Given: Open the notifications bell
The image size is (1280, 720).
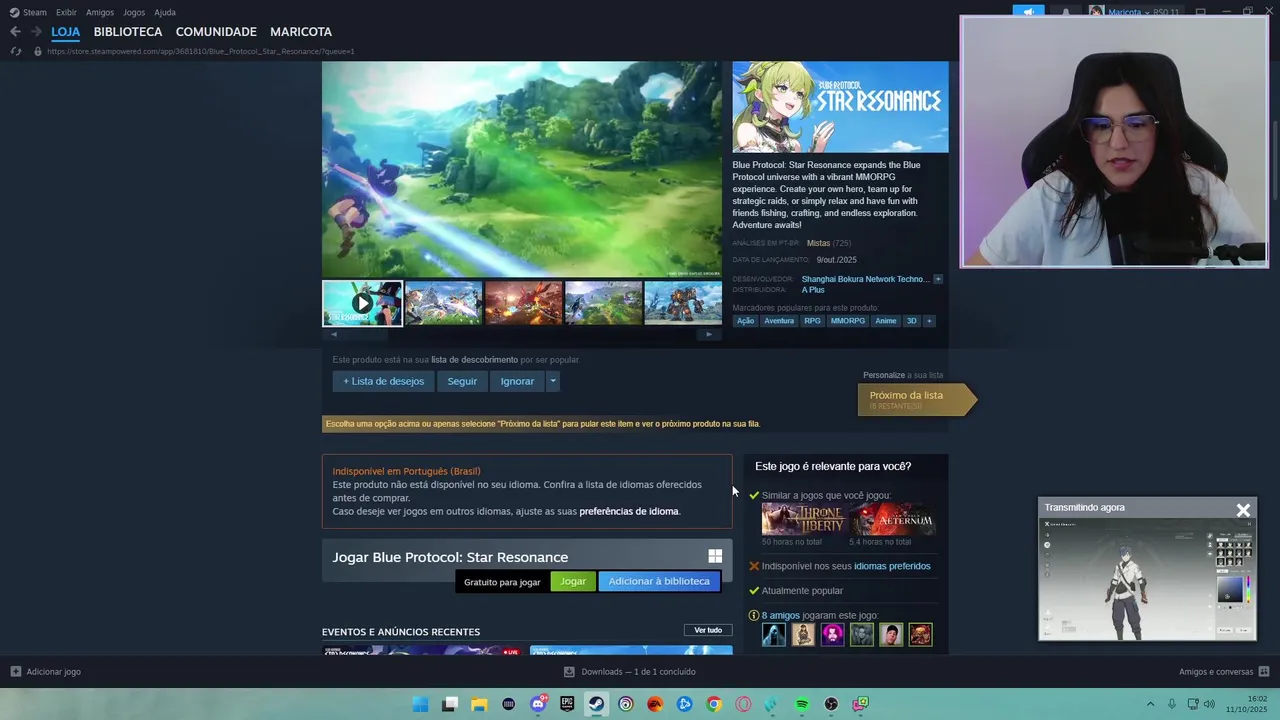Looking at the screenshot, I should point(1066,12).
